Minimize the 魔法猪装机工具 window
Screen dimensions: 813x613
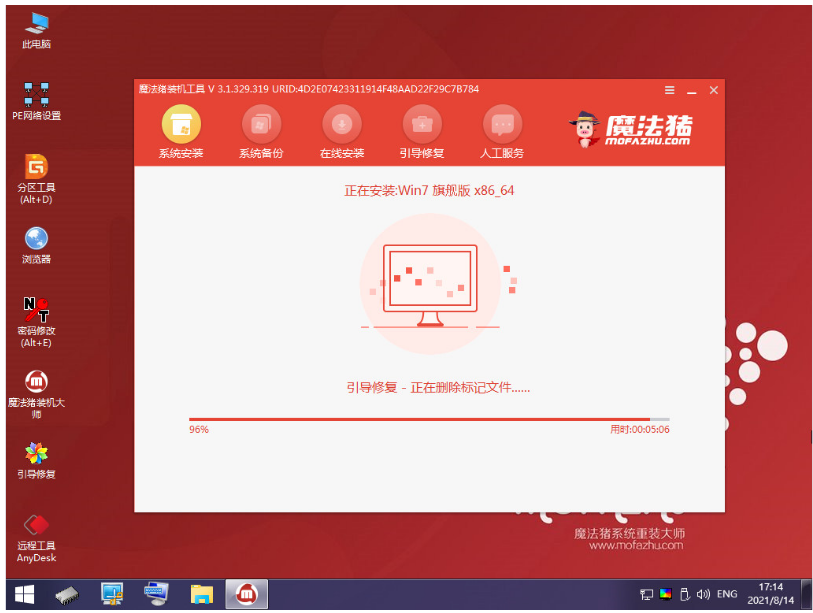click(692, 90)
